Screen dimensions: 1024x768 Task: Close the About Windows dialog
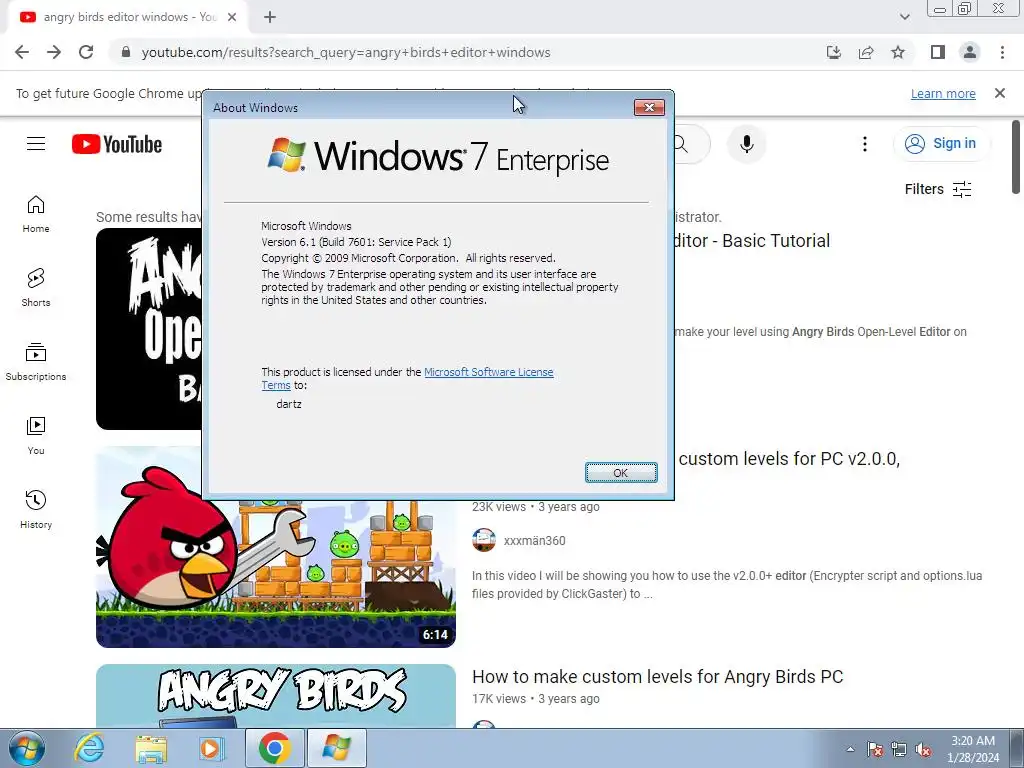(649, 107)
